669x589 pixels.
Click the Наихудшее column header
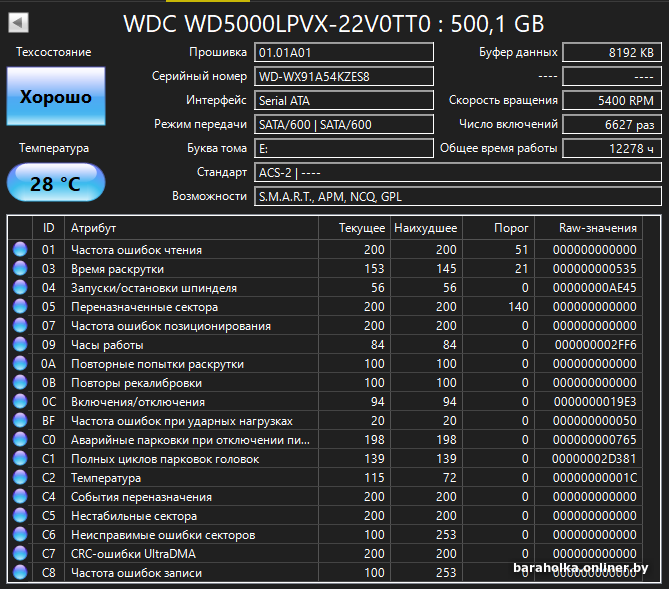coord(427,228)
